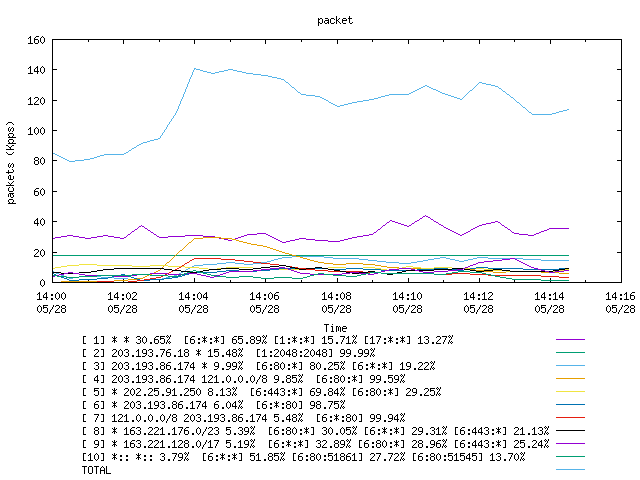Click [6:443:*] 69.84% in legend entry 5
The width and height of the screenshot is (640, 480).
pyautogui.click(x=298, y=392)
